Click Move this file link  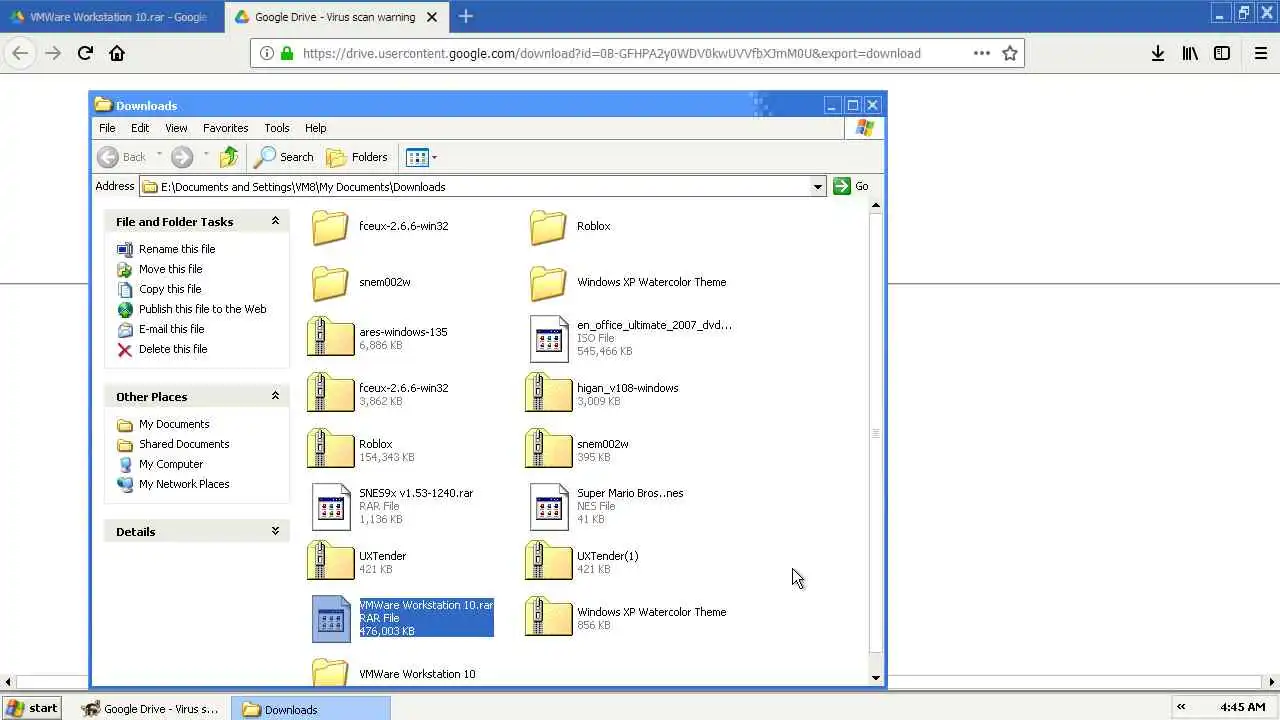[170, 269]
